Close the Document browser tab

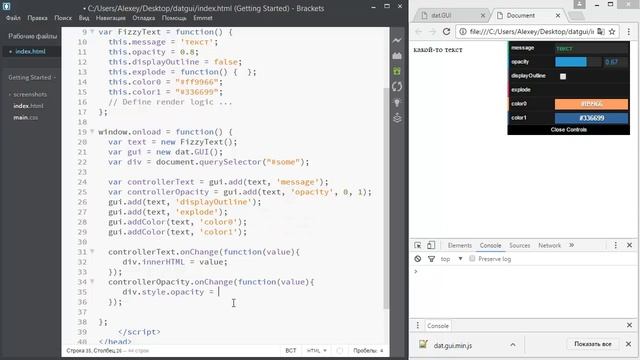(x=558, y=16)
